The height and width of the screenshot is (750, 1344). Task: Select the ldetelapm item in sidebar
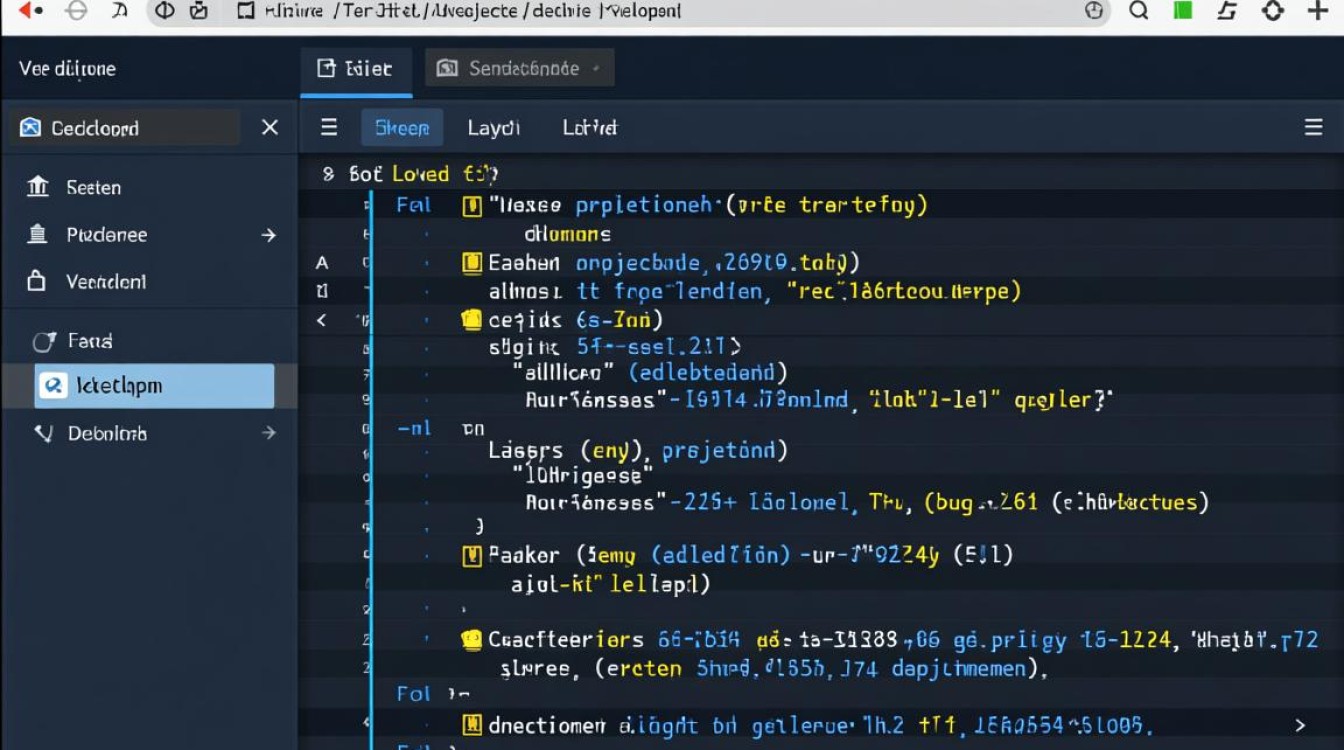click(154, 386)
